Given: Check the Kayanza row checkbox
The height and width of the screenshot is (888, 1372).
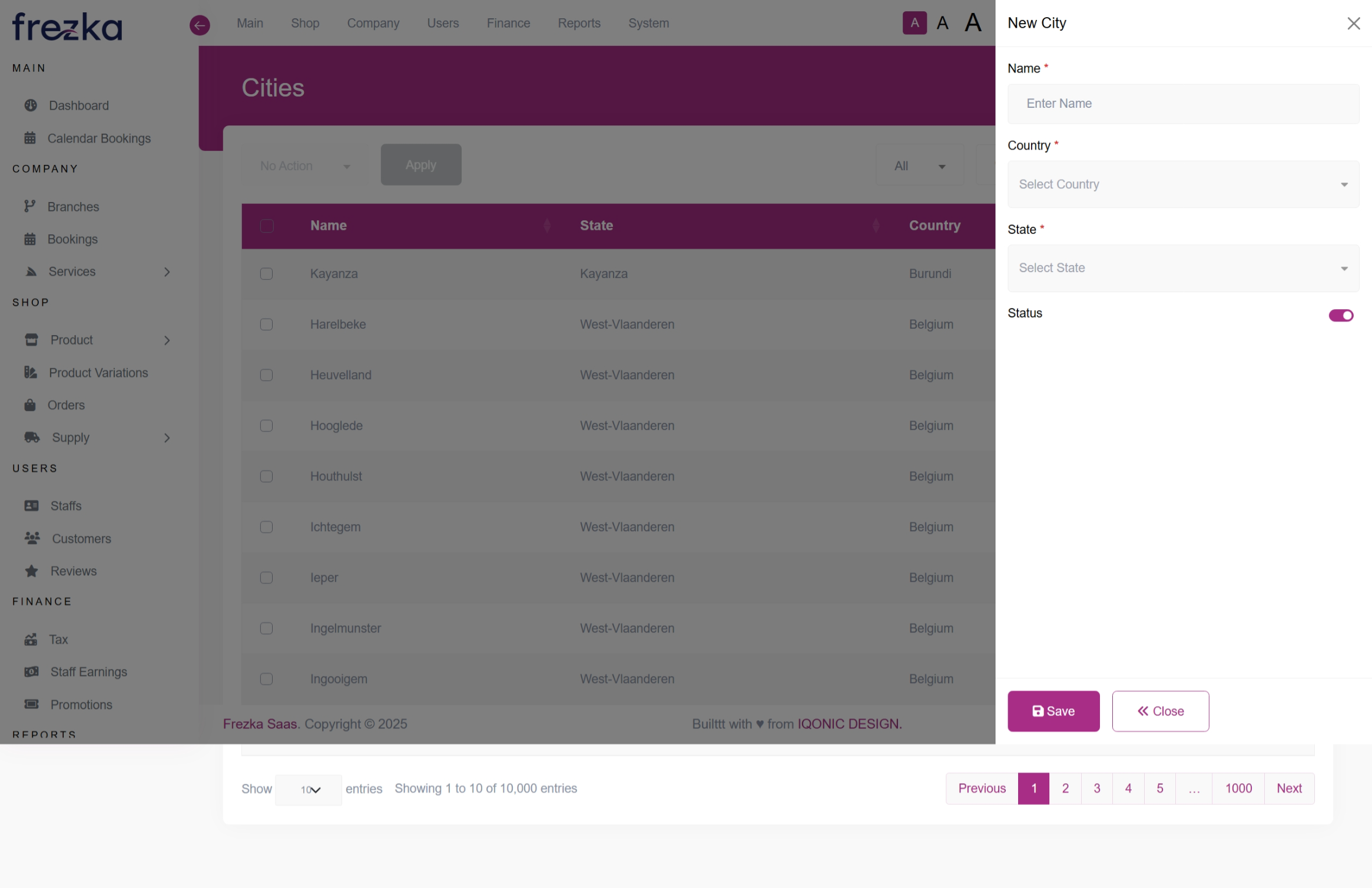Looking at the screenshot, I should (x=267, y=274).
